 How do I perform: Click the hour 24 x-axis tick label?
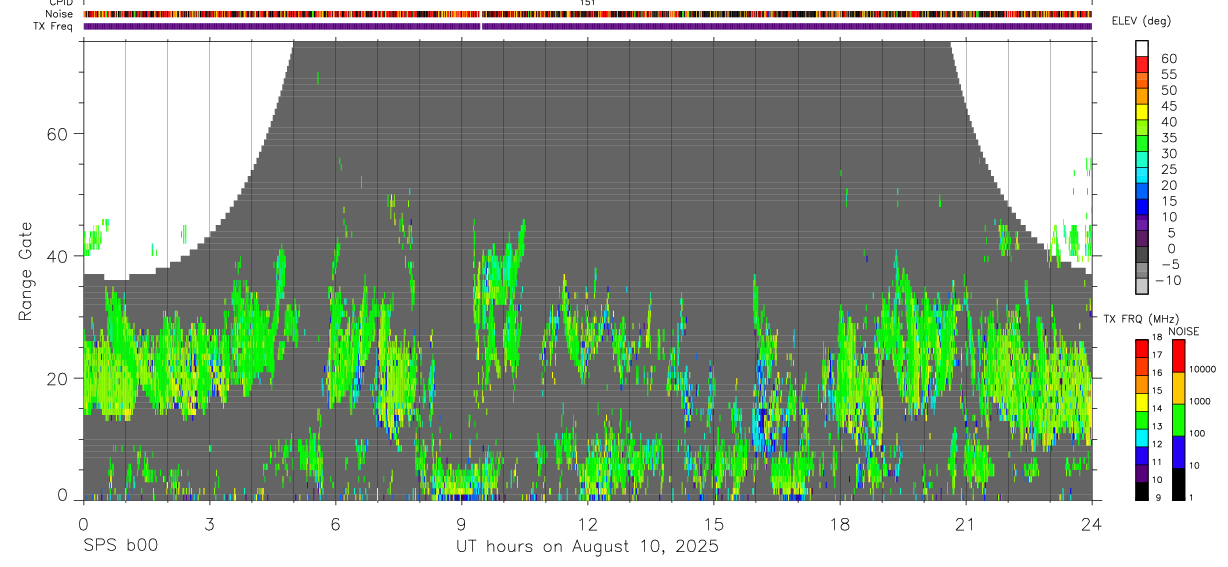[1092, 524]
